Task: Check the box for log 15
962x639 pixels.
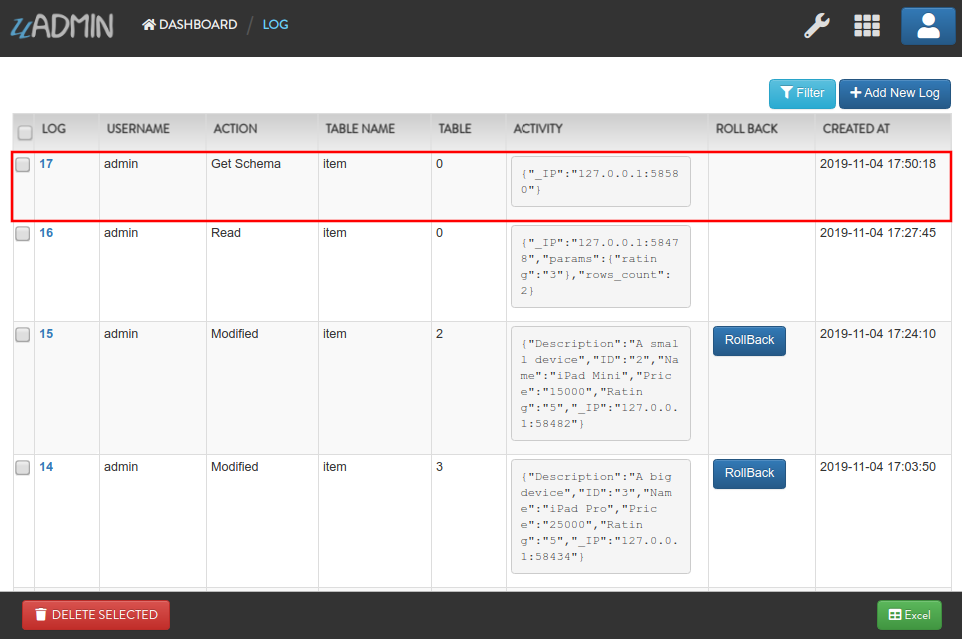Action: (x=23, y=334)
